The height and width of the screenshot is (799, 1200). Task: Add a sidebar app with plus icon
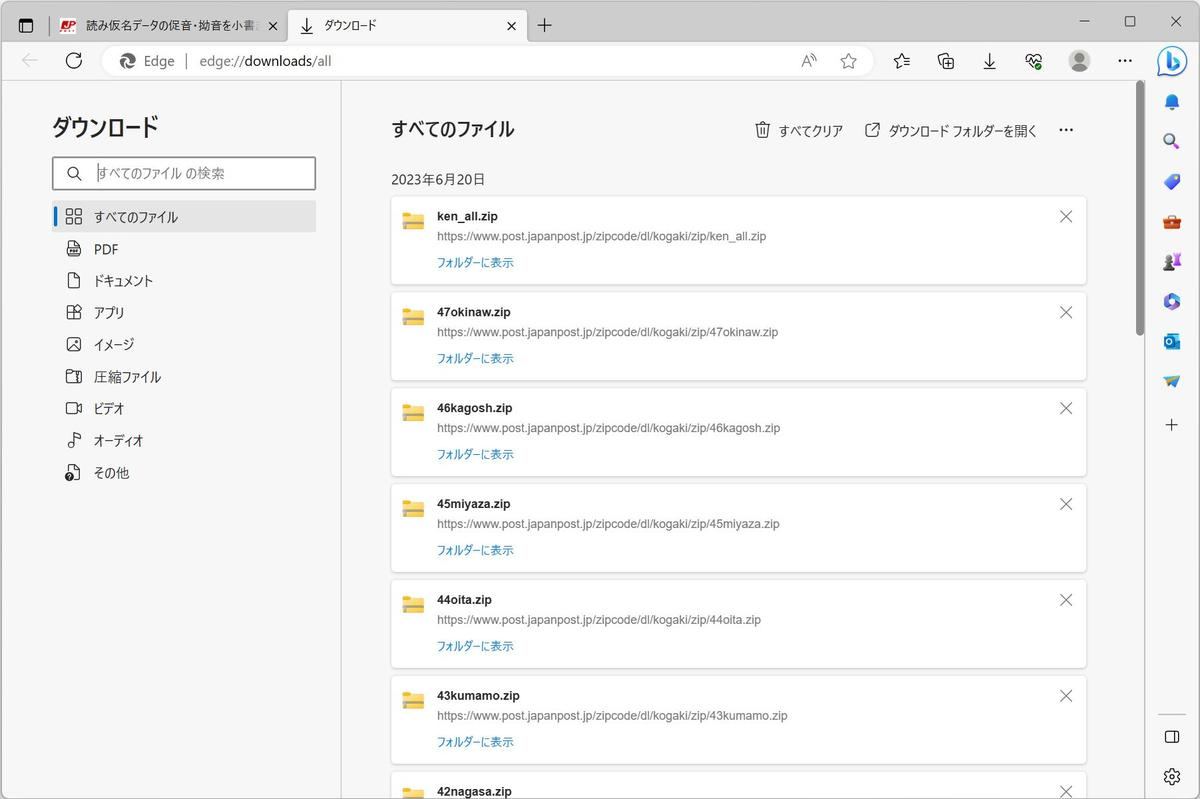click(1171, 425)
